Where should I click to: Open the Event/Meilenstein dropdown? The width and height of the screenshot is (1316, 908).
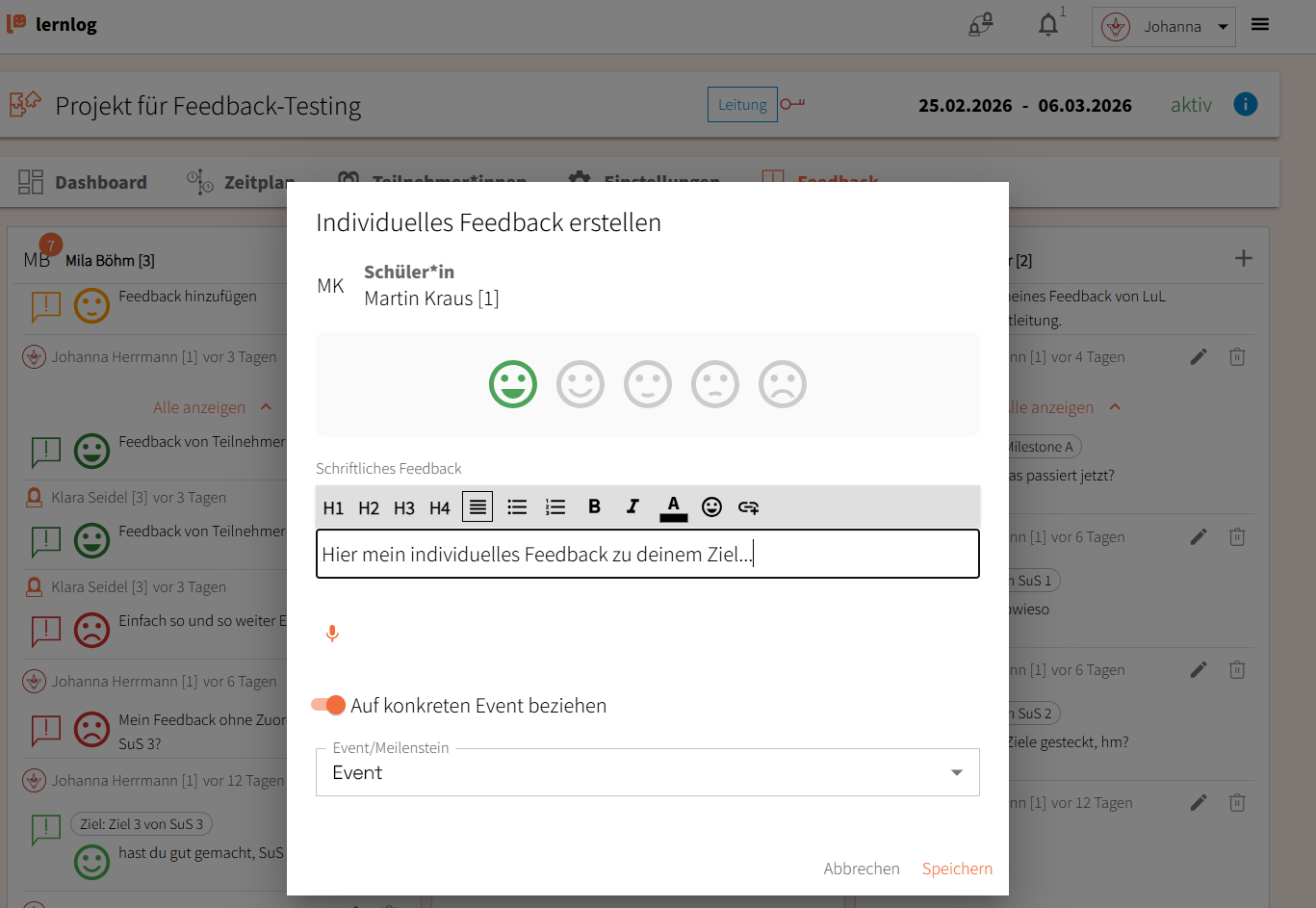(647, 773)
